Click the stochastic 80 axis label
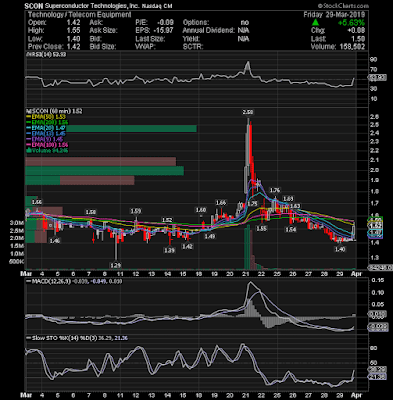The width and height of the screenshot is (393, 400). coord(375,348)
